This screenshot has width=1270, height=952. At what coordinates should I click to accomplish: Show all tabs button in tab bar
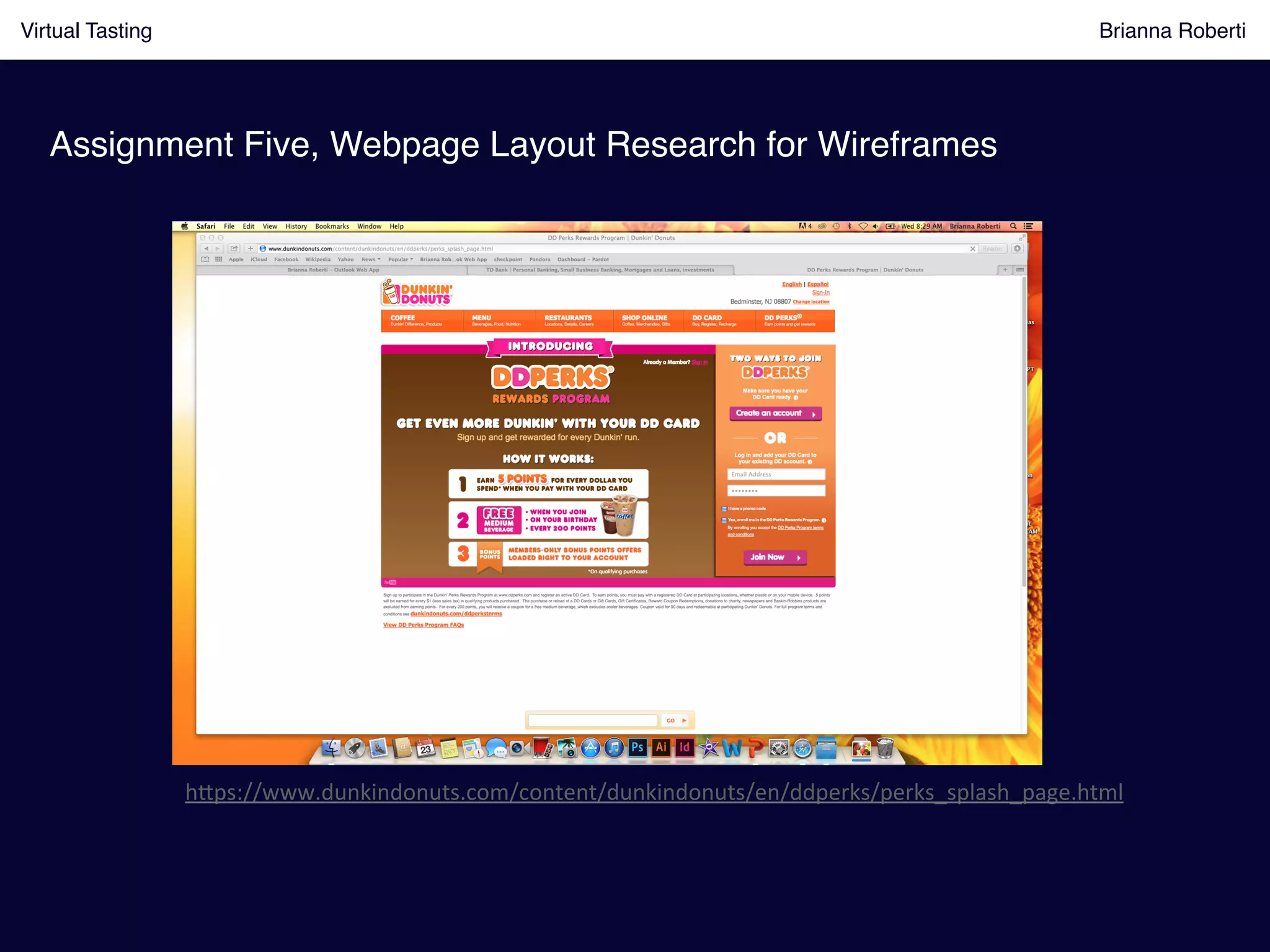point(1020,270)
